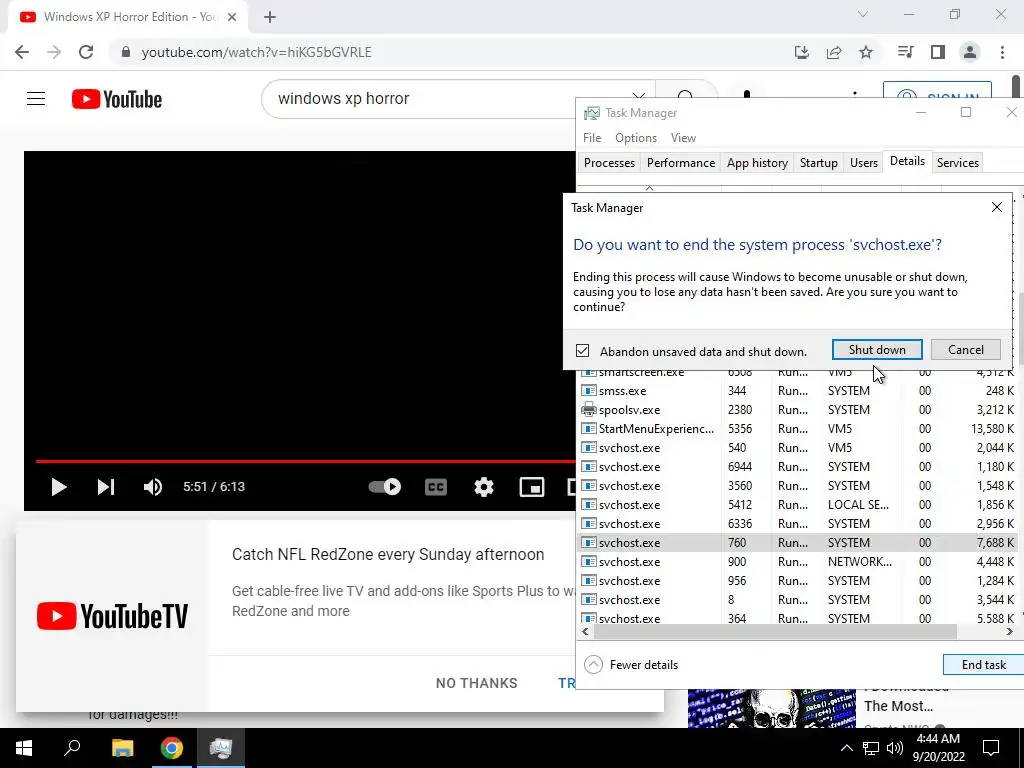This screenshot has height=768, width=1024.
Task: Open the Chrome three-dot menu
Action: 1002,52
